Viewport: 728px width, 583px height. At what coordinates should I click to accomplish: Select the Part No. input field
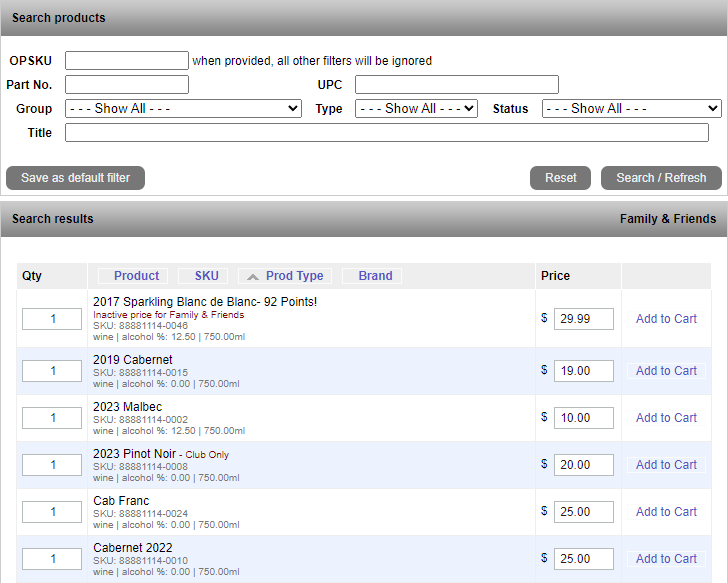(126, 85)
